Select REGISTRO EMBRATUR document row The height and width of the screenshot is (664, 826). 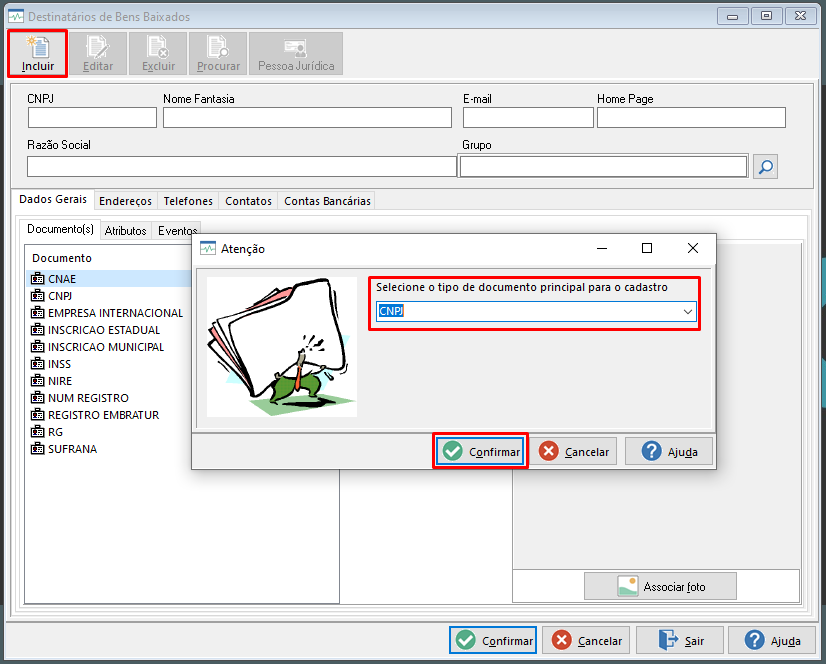click(109, 415)
